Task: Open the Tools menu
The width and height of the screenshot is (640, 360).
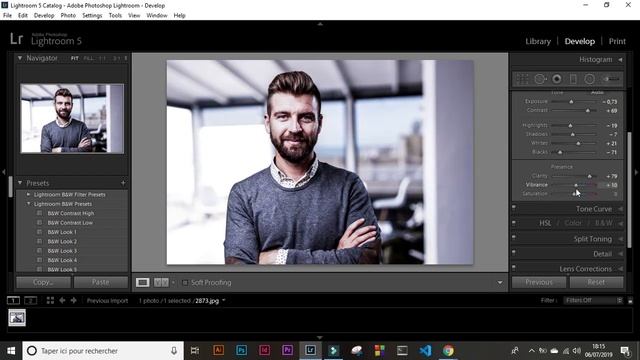Action: pos(115,16)
